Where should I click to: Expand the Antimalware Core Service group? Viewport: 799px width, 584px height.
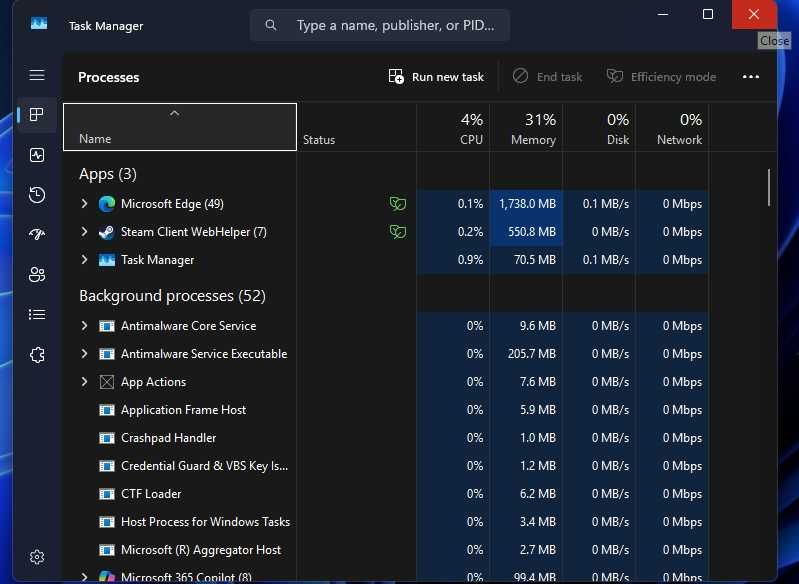84,326
